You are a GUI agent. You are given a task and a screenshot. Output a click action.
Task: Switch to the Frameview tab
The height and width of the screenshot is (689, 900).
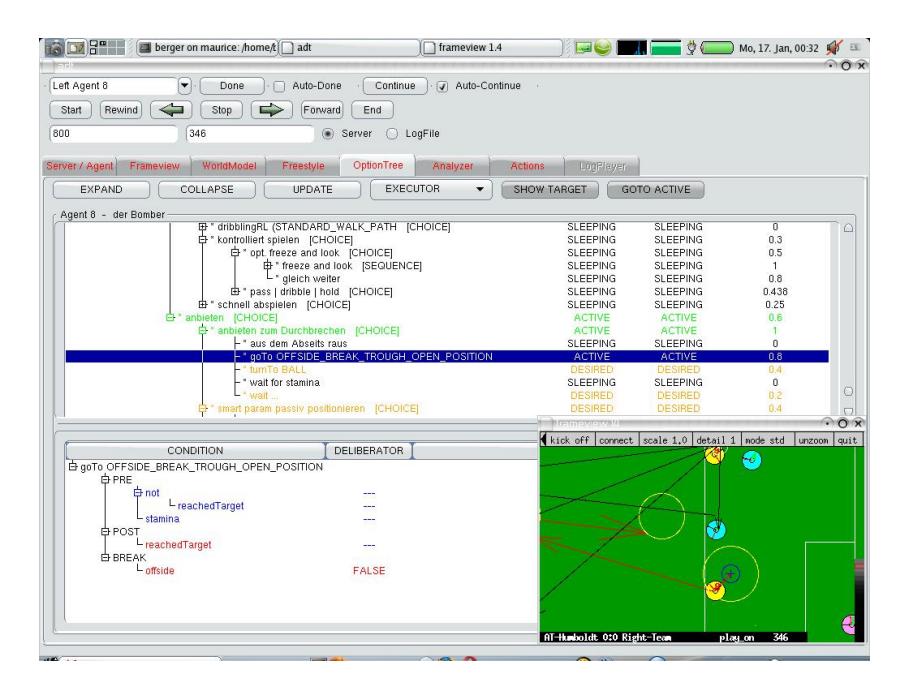point(154,166)
